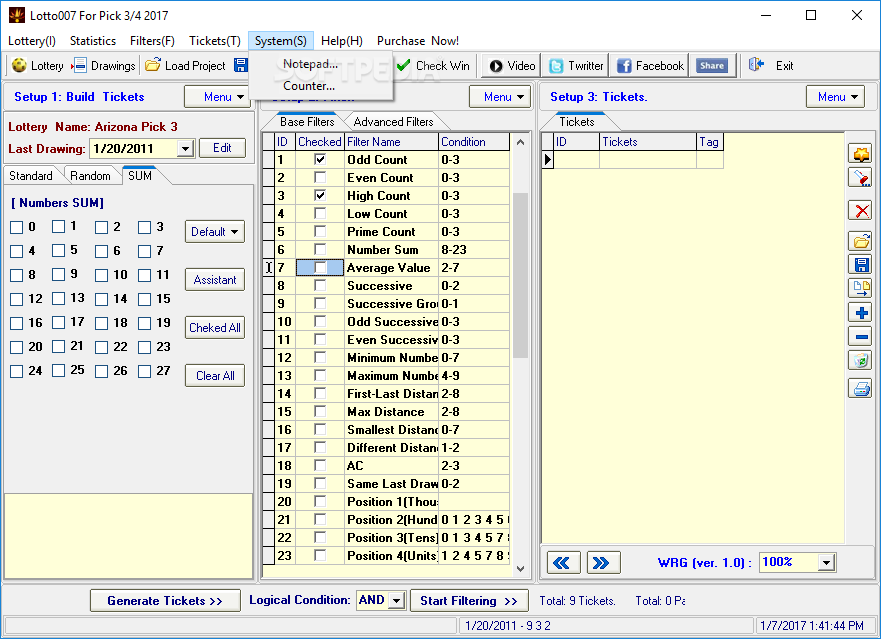Click the Lottery soccer-ball toolbar icon
Screen dimensions: 881x639
point(19,65)
